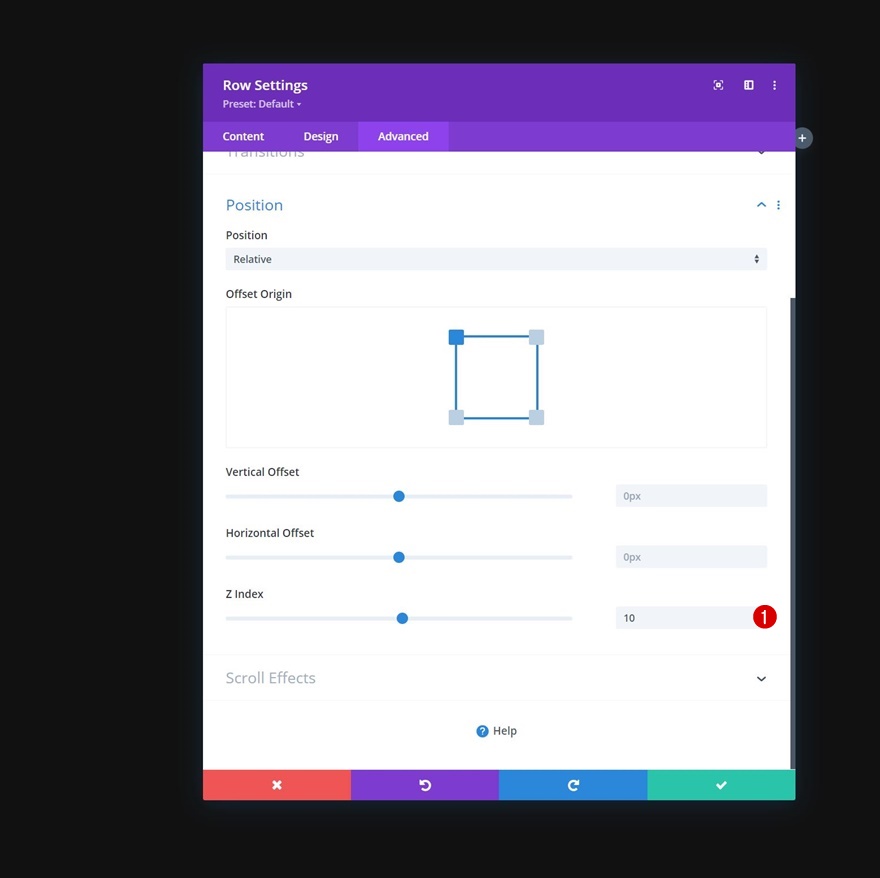This screenshot has height=878, width=880.
Task: Open Row Settings more options menu
Action: tap(774, 85)
